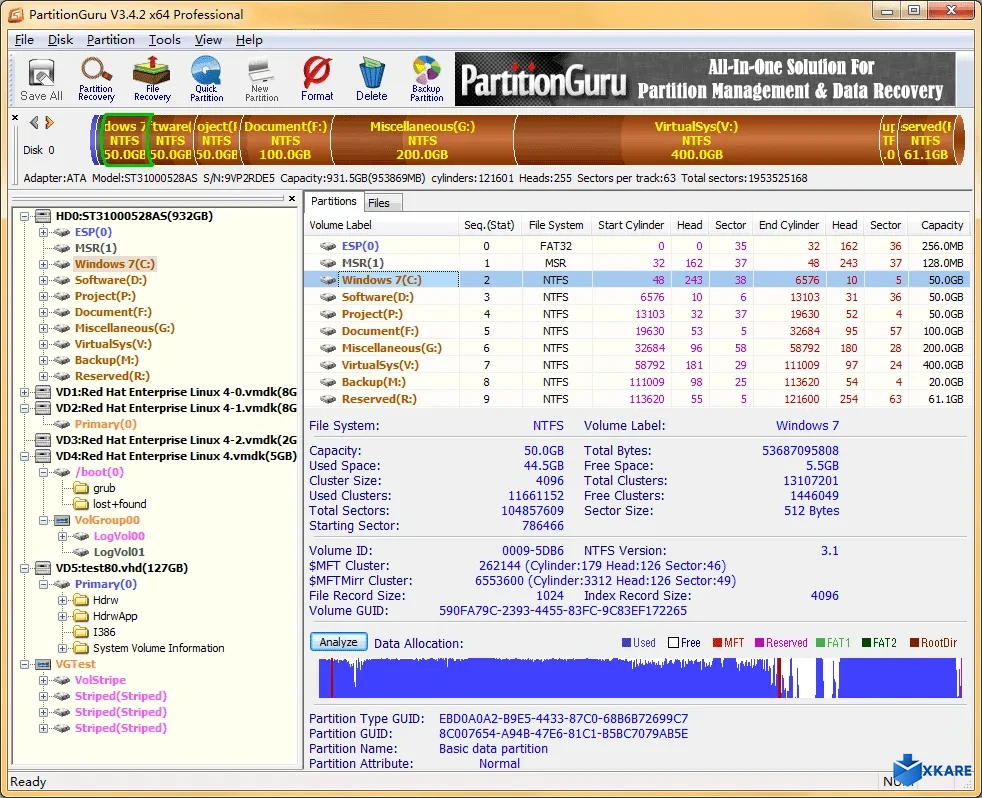Viewport: 982px width, 798px height.
Task: Click the Volume GUID value
Action: coord(562,611)
